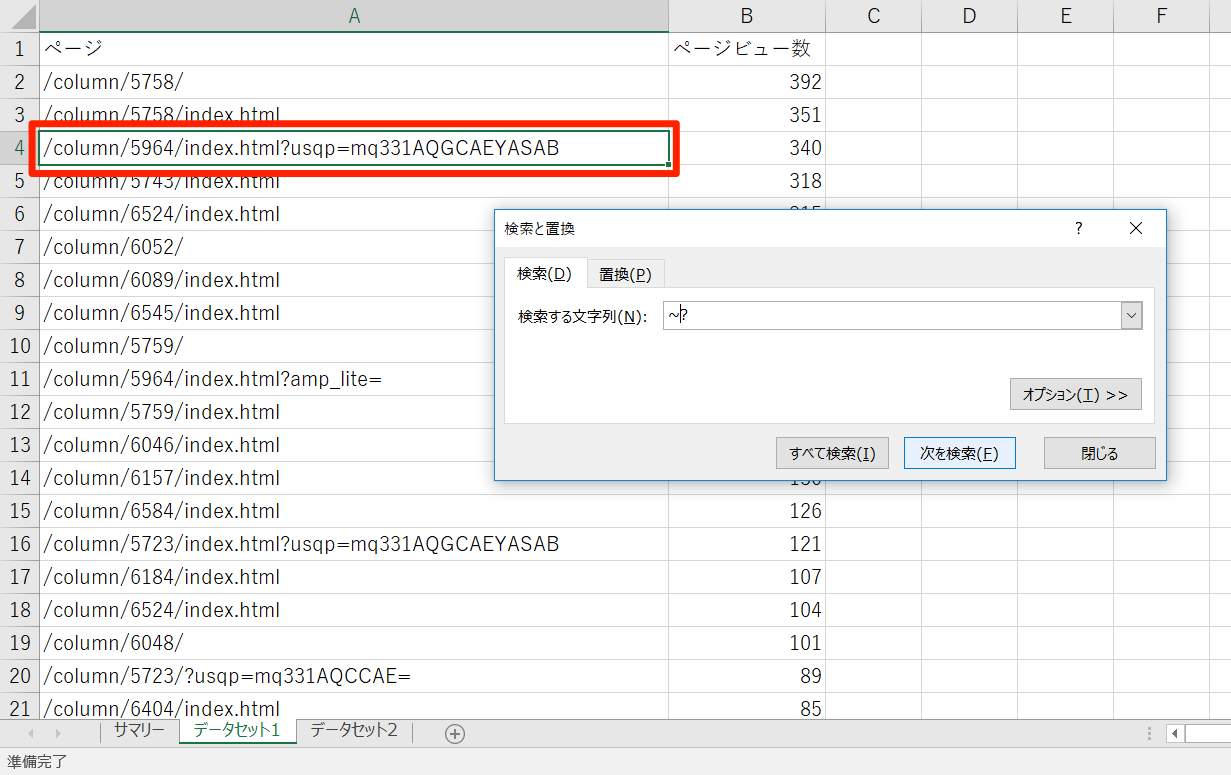Select column C header
The height and width of the screenshot is (775, 1231).
(873, 16)
